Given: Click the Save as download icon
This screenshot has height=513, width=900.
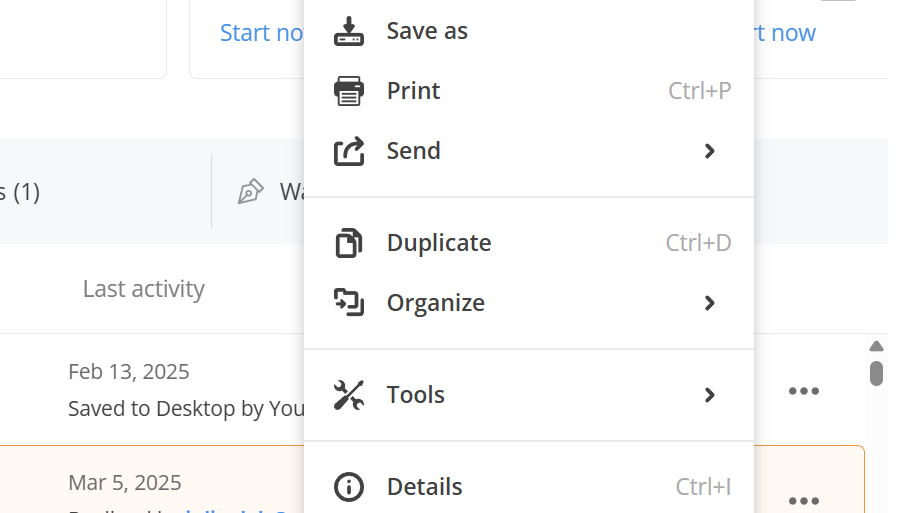Looking at the screenshot, I should click(348, 31).
